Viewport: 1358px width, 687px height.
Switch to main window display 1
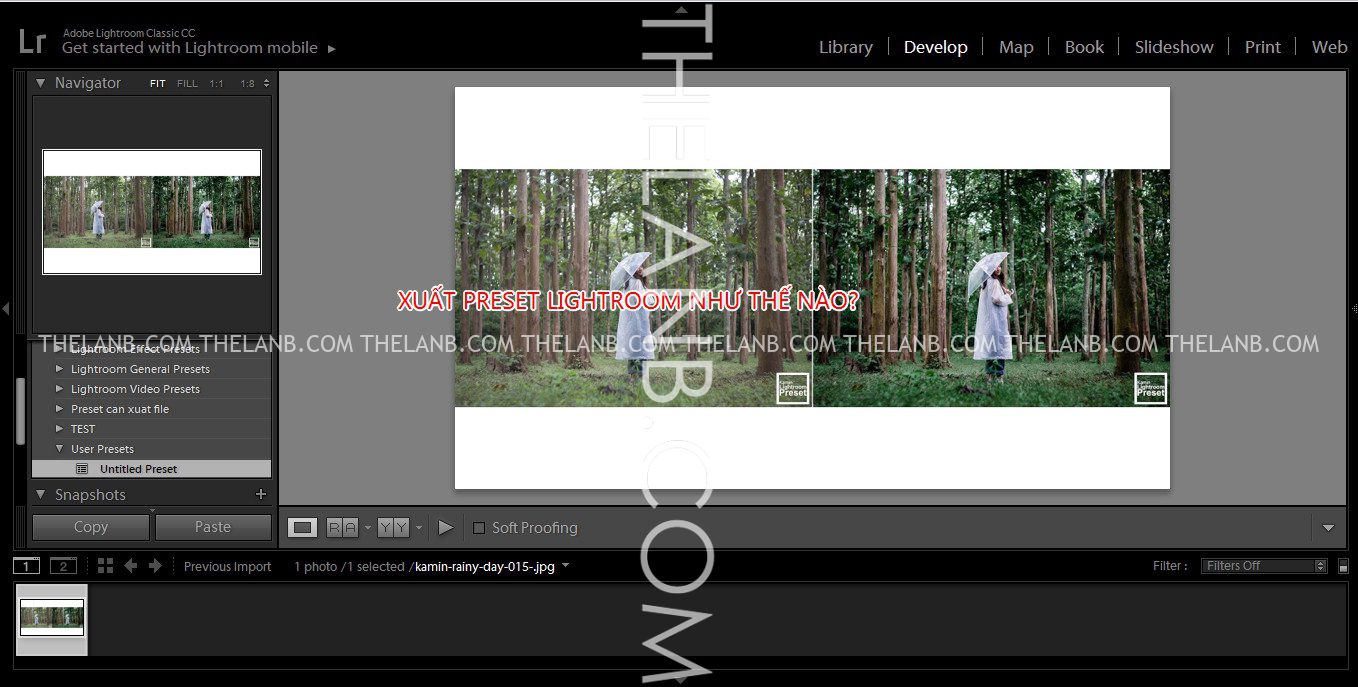pyautogui.click(x=26, y=566)
